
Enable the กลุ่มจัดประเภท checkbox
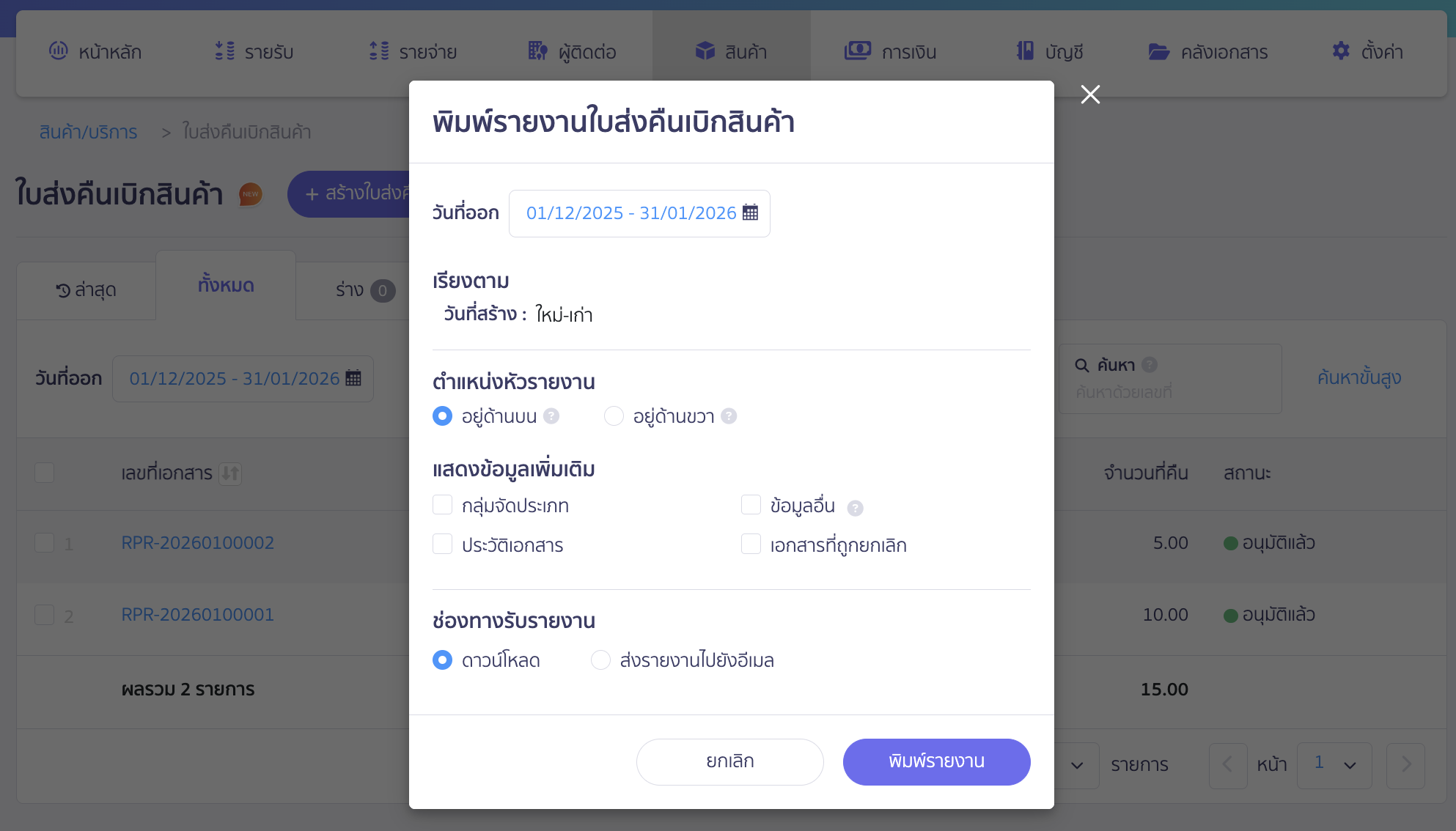[x=442, y=504]
